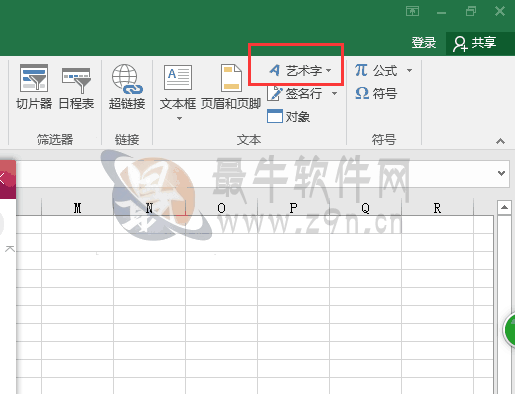This screenshot has width=515, height=394.
Task: Click the Signature Line (签名行) icon
Action: click(275, 93)
